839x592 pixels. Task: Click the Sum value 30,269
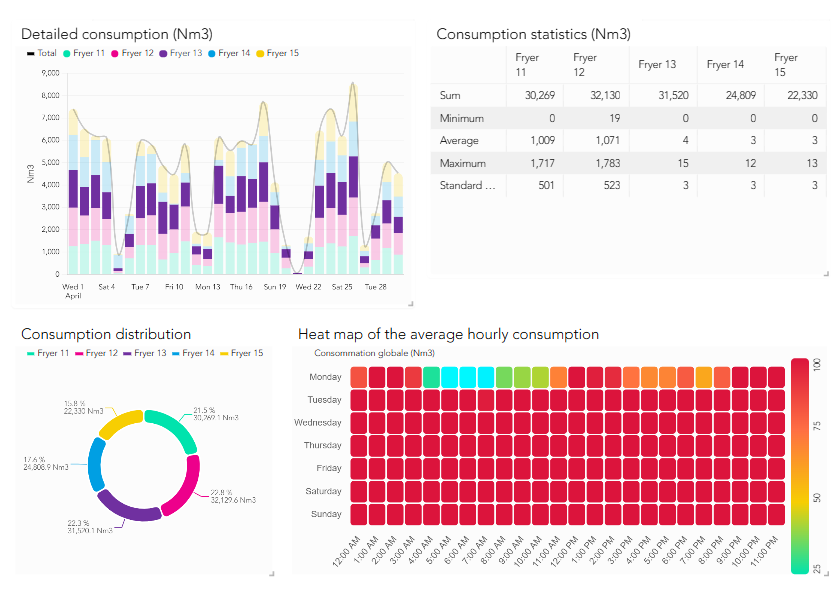(x=540, y=95)
